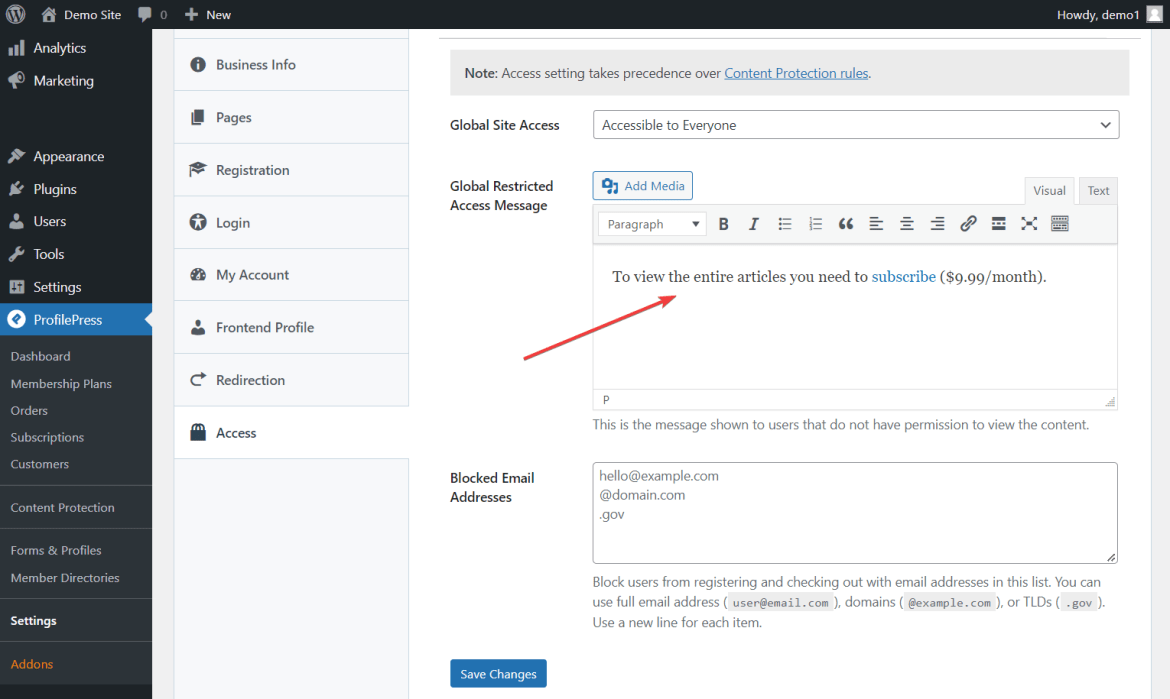Viewport: 1170px width, 699px height.
Task: Open ProfilePress Settings submenu
Action: [34, 621]
